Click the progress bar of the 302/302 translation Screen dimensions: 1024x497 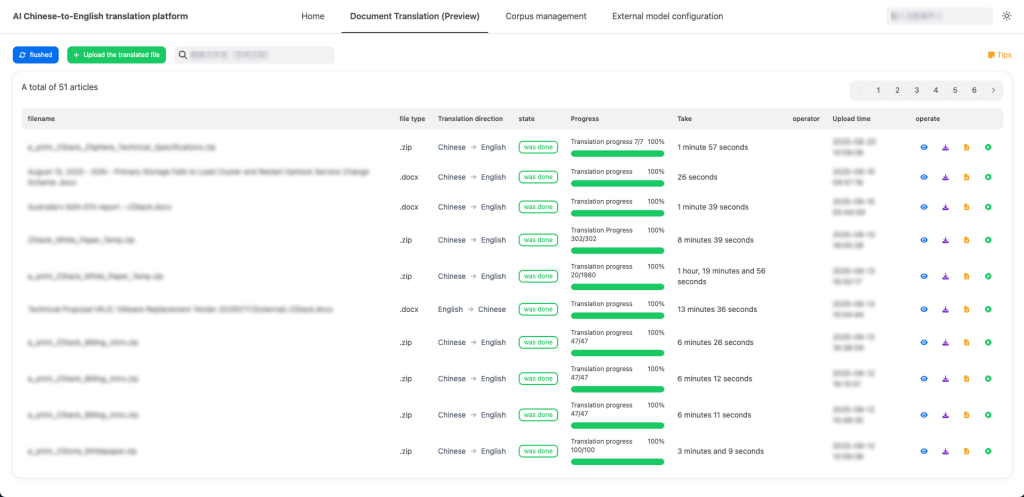tap(617, 250)
